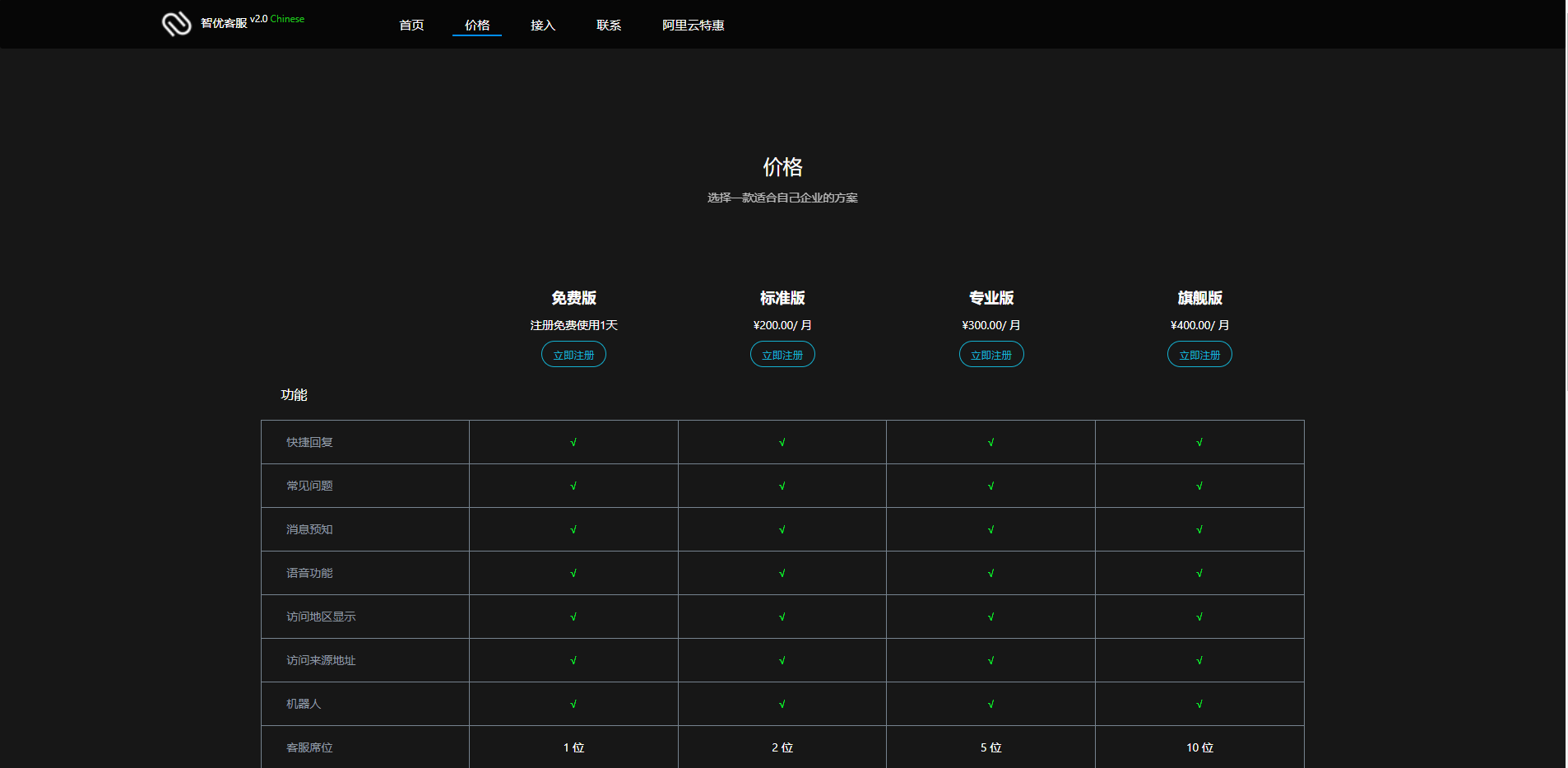This screenshot has width=1568, height=768.
Task: Click the 10 位 seat count cell
Action: click(x=1199, y=747)
